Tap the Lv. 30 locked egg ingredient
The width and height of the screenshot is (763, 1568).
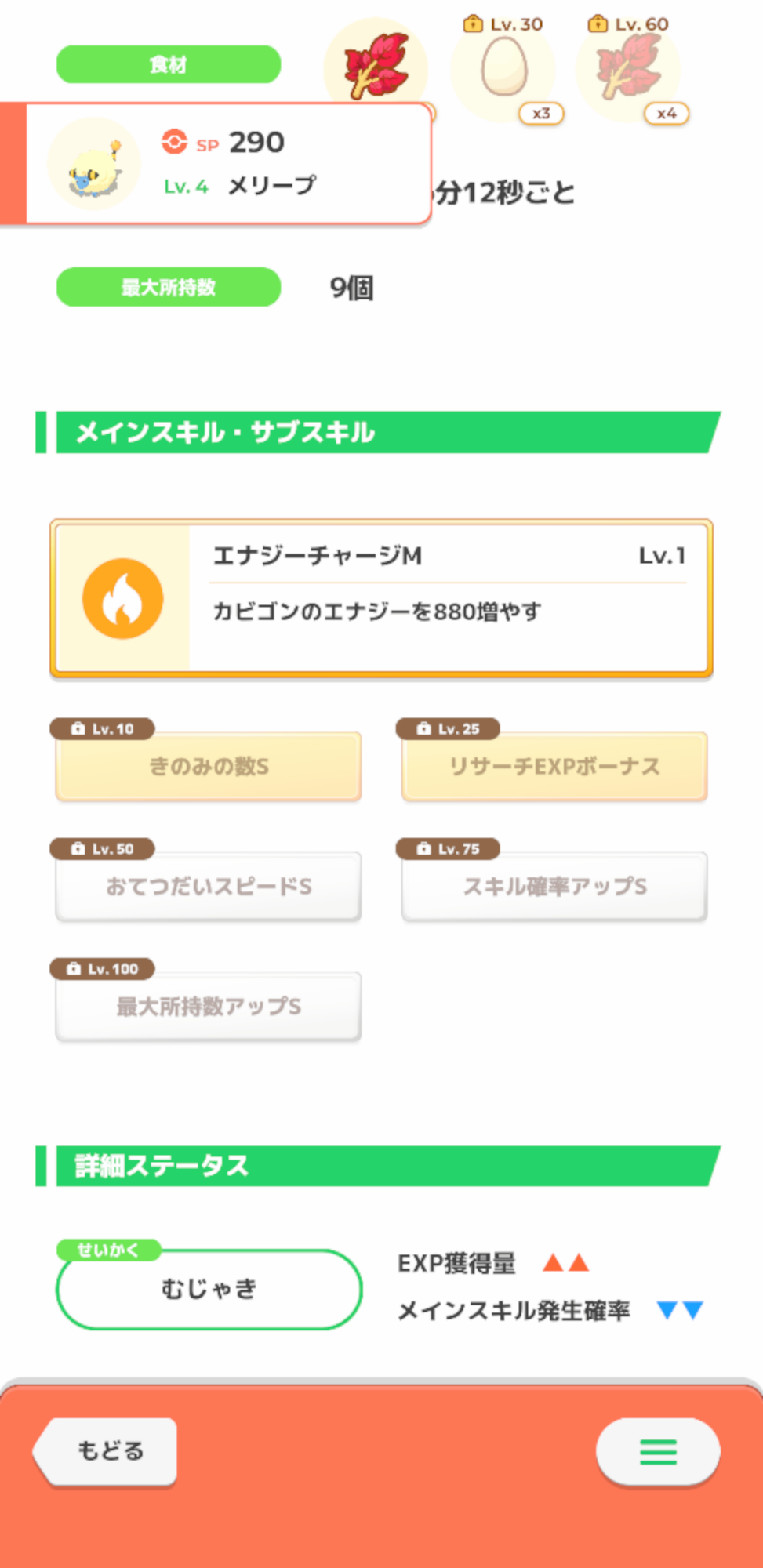coord(503,70)
